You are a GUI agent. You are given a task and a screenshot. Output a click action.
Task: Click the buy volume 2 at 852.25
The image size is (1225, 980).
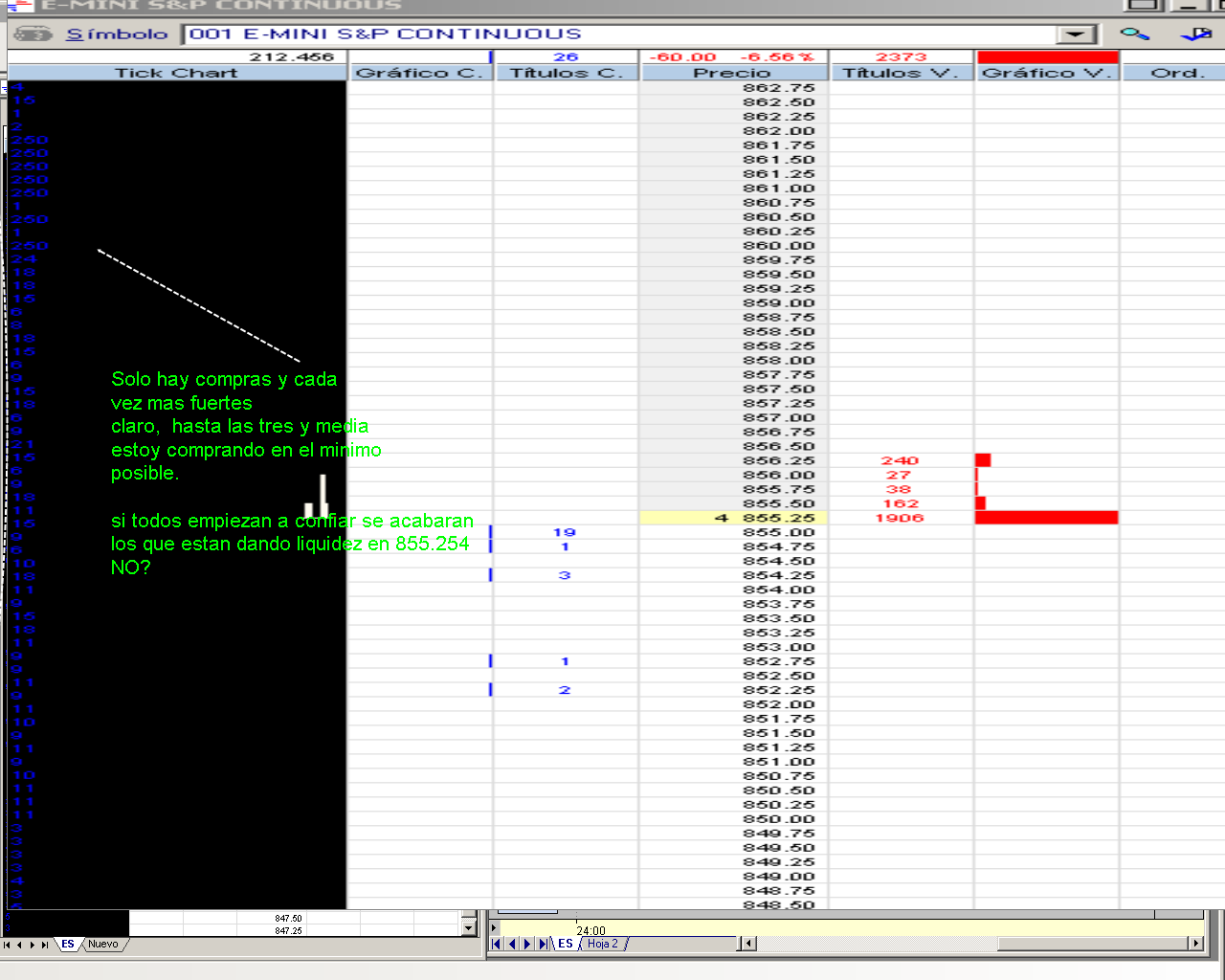tap(565, 690)
